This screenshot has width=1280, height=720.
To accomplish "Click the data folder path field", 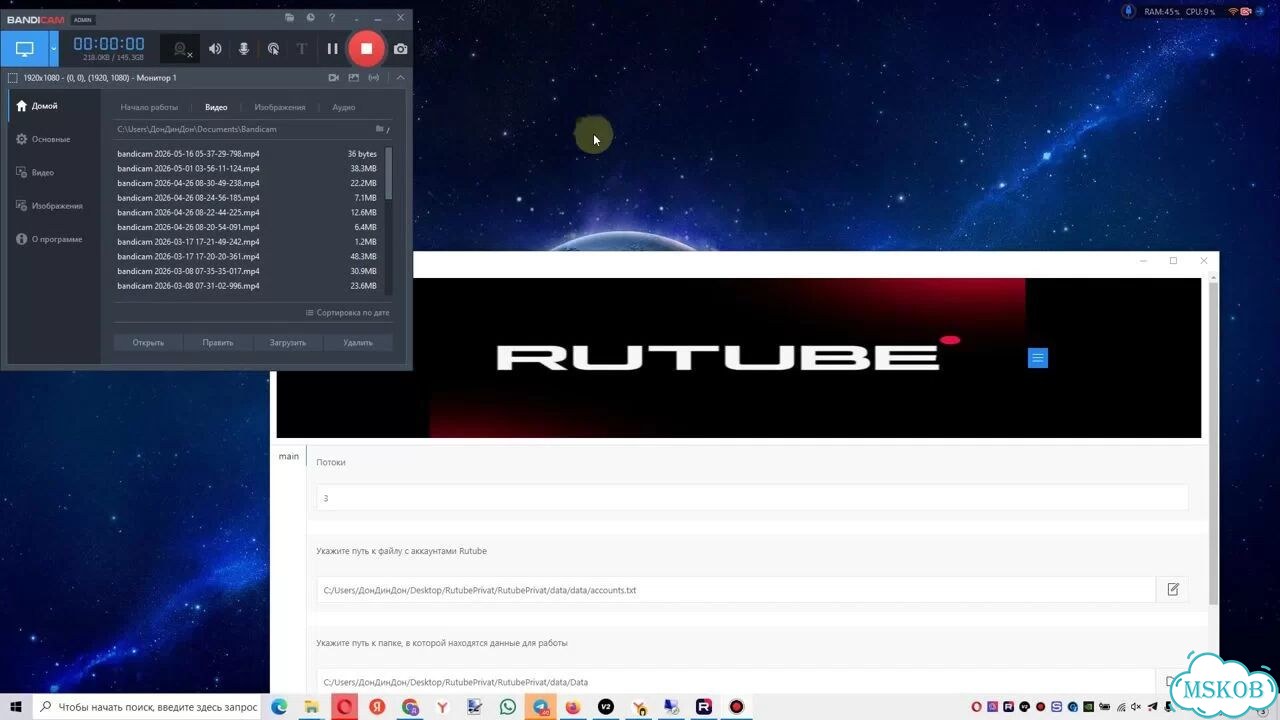I will coord(736,682).
